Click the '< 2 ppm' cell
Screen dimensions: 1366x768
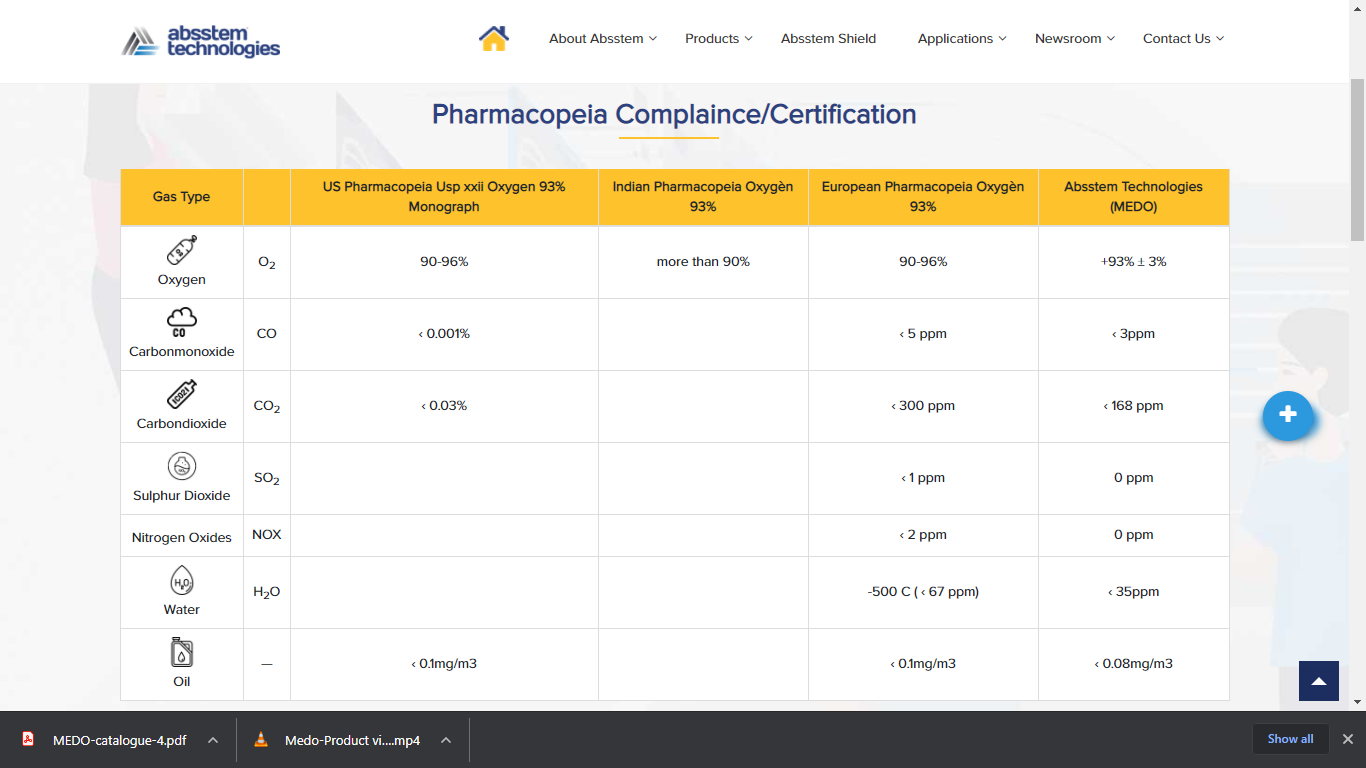(x=923, y=535)
